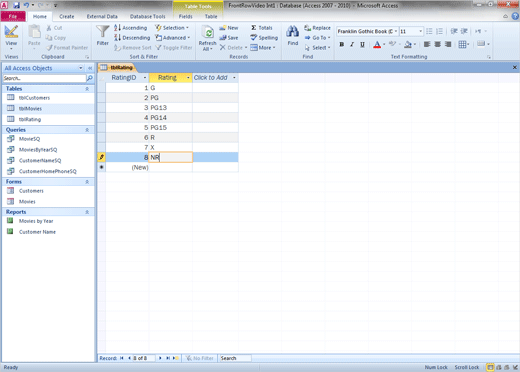Open the Movies by Year report

pyautogui.click(x=36, y=221)
